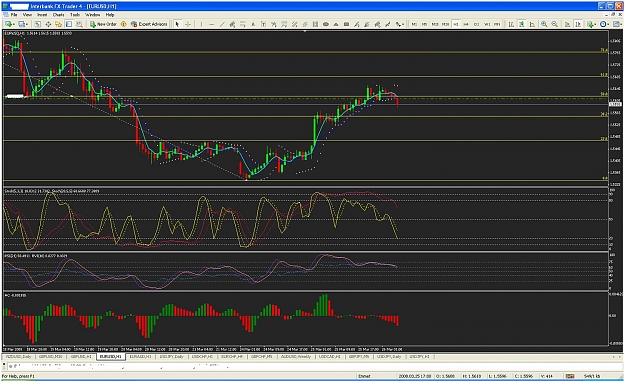Open the chart Templates dropdown
The image size is (625, 381).
pos(617,24)
